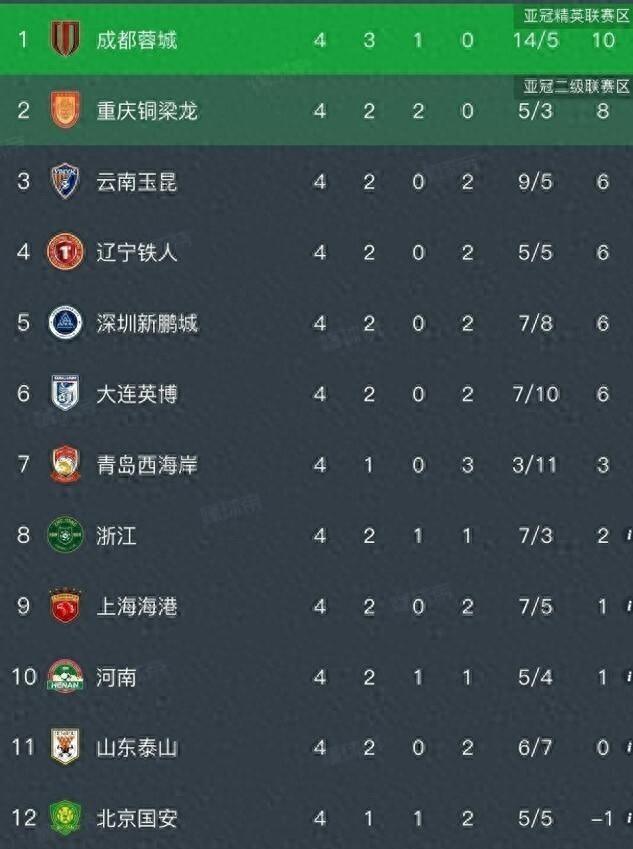Click the 山东泰山 club crest

coord(66,747)
